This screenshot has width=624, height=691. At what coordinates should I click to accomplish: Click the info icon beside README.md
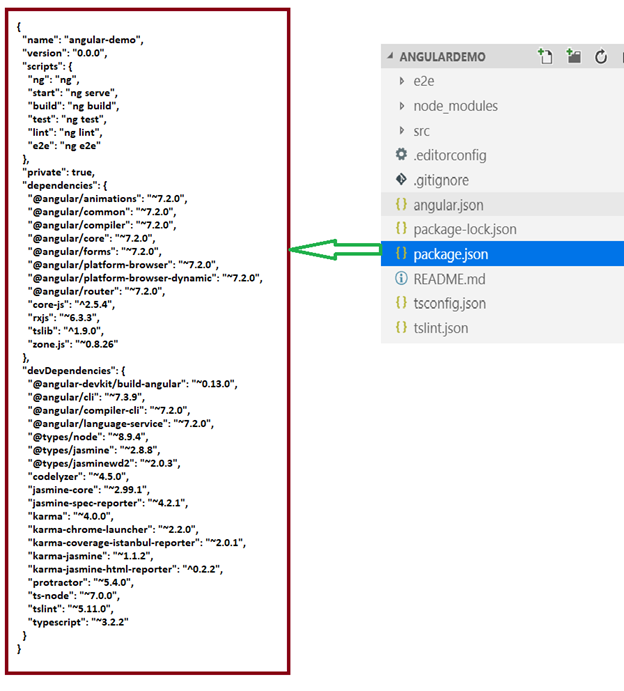[x=401, y=278]
